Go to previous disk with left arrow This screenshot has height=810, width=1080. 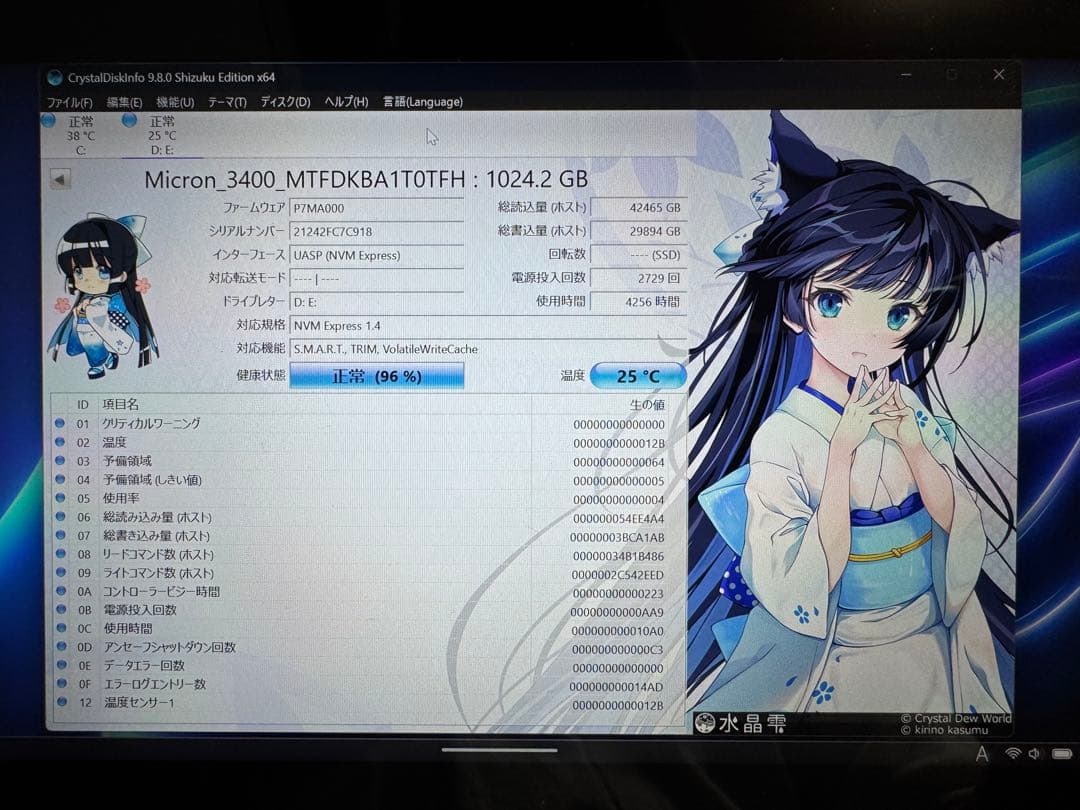coord(60,180)
